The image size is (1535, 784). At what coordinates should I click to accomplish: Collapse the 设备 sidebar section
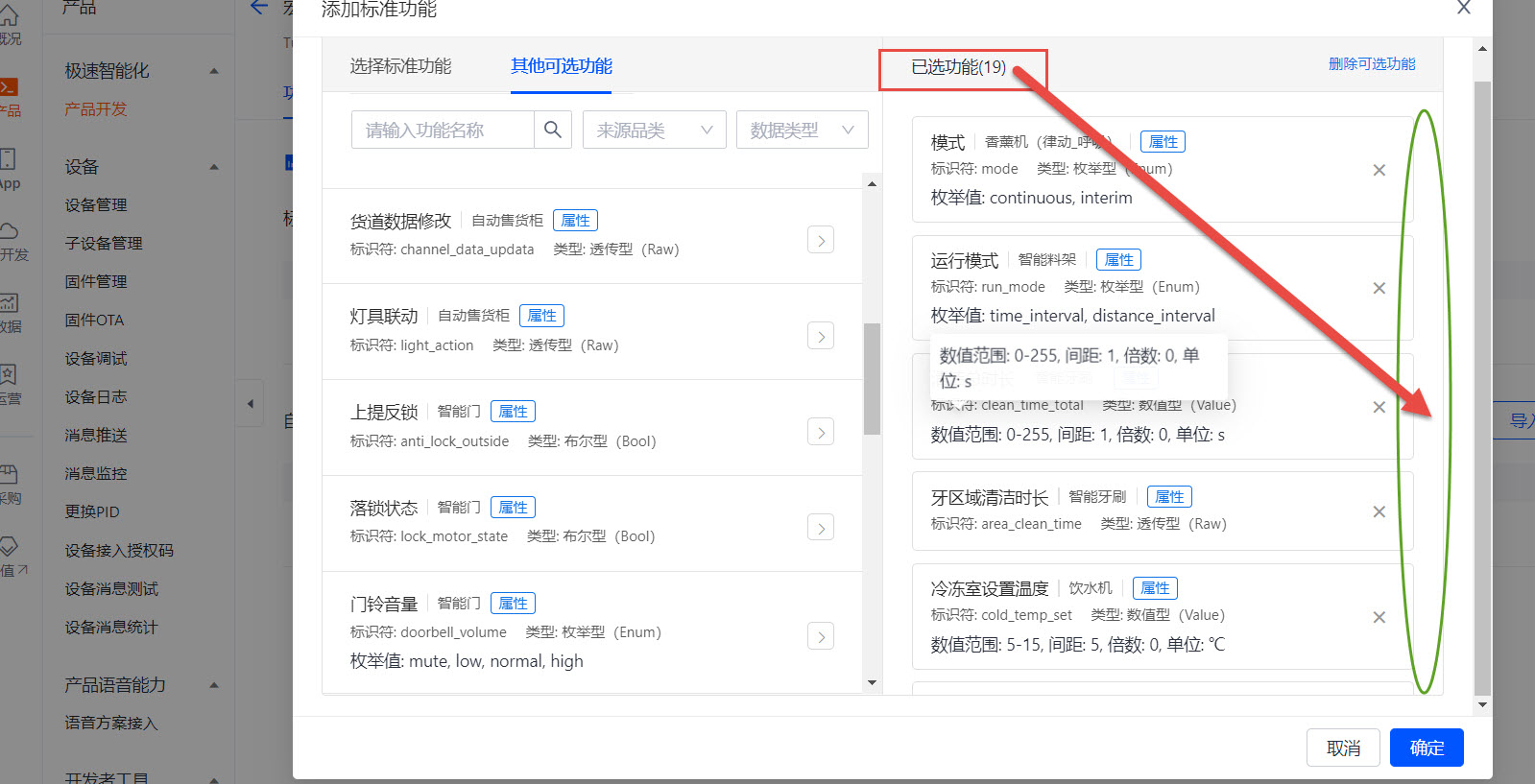tap(213, 167)
